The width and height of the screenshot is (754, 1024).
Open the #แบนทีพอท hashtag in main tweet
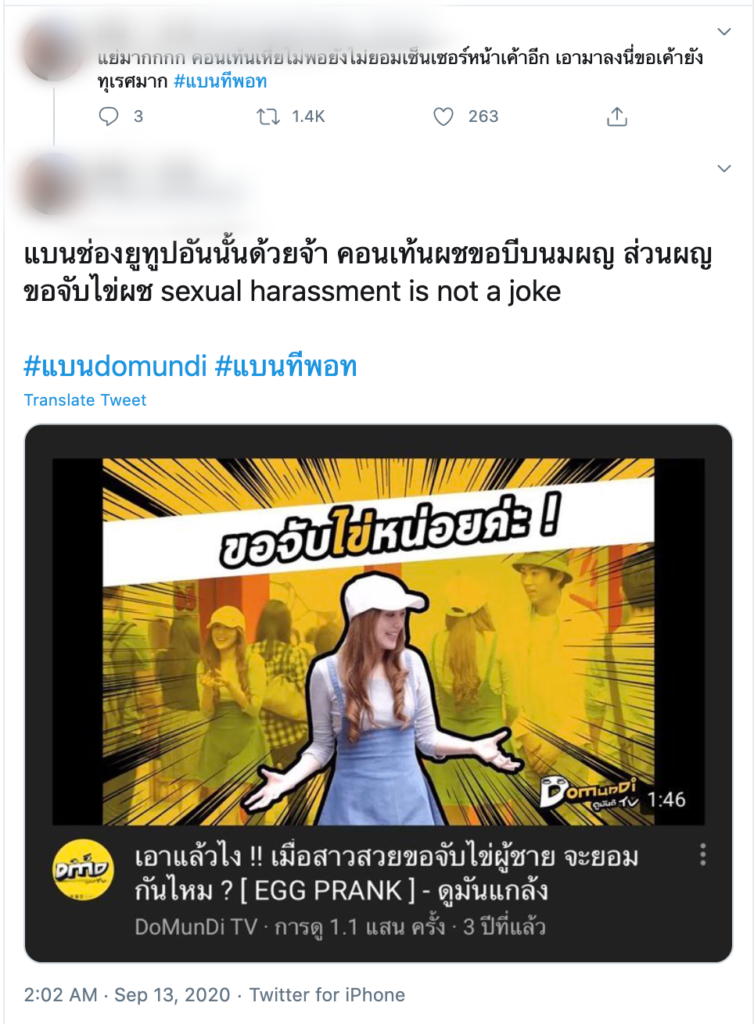(286, 366)
